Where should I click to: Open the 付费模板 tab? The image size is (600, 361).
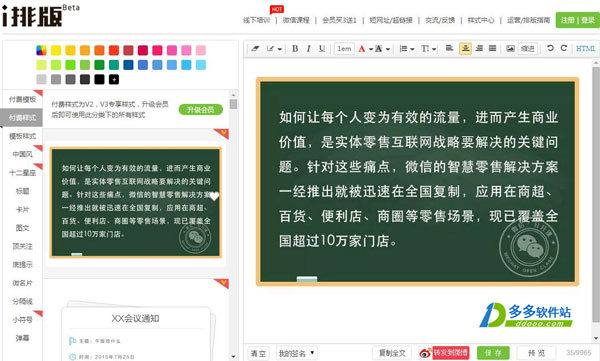[x=22, y=99]
